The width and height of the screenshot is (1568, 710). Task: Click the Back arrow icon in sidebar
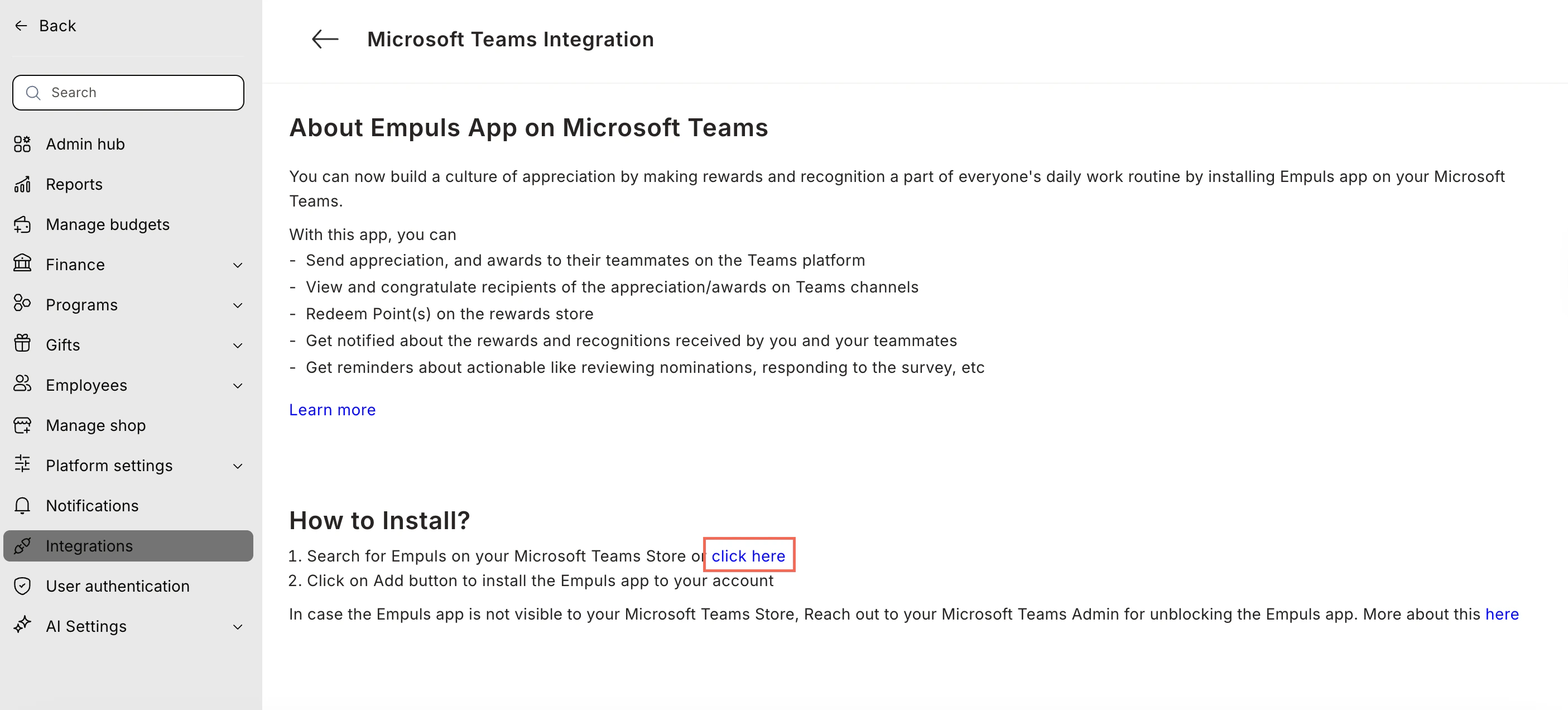point(21,26)
